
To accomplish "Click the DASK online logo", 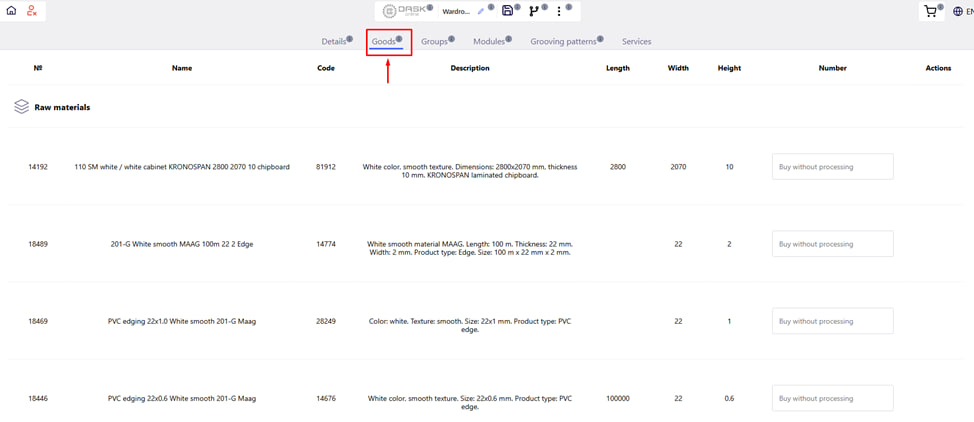I will tap(404, 11).
